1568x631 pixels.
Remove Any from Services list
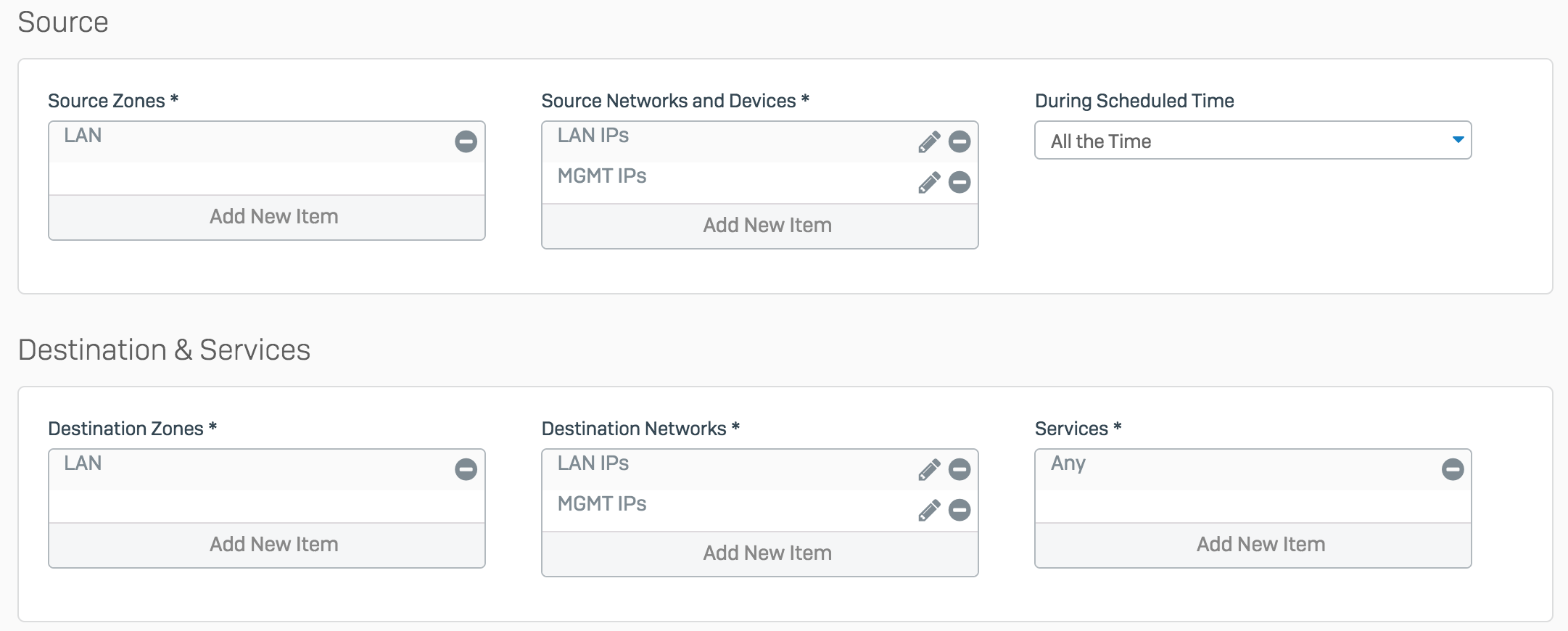coord(1452,469)
